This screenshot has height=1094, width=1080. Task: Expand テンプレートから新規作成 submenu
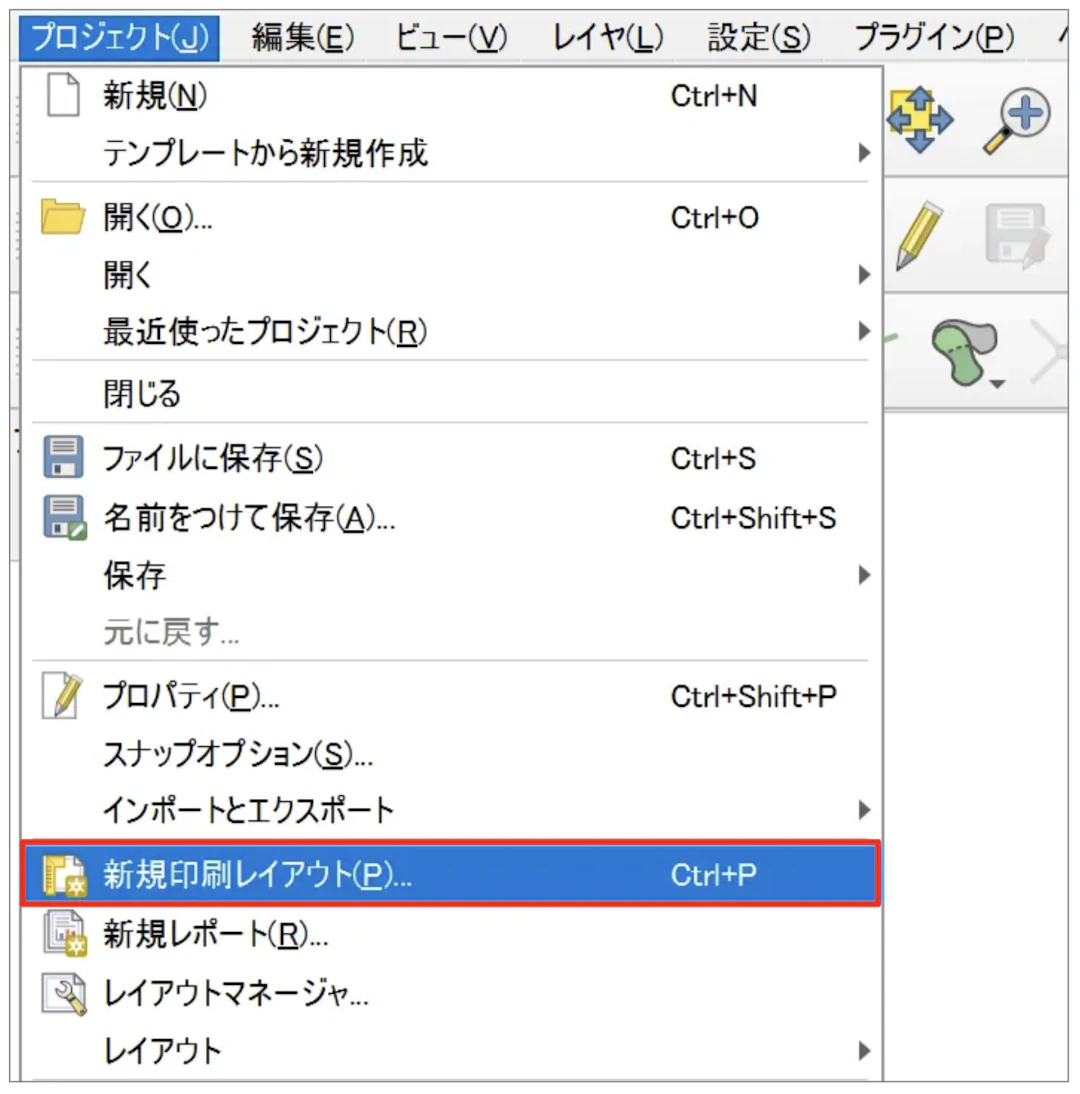tap(864, 154)
